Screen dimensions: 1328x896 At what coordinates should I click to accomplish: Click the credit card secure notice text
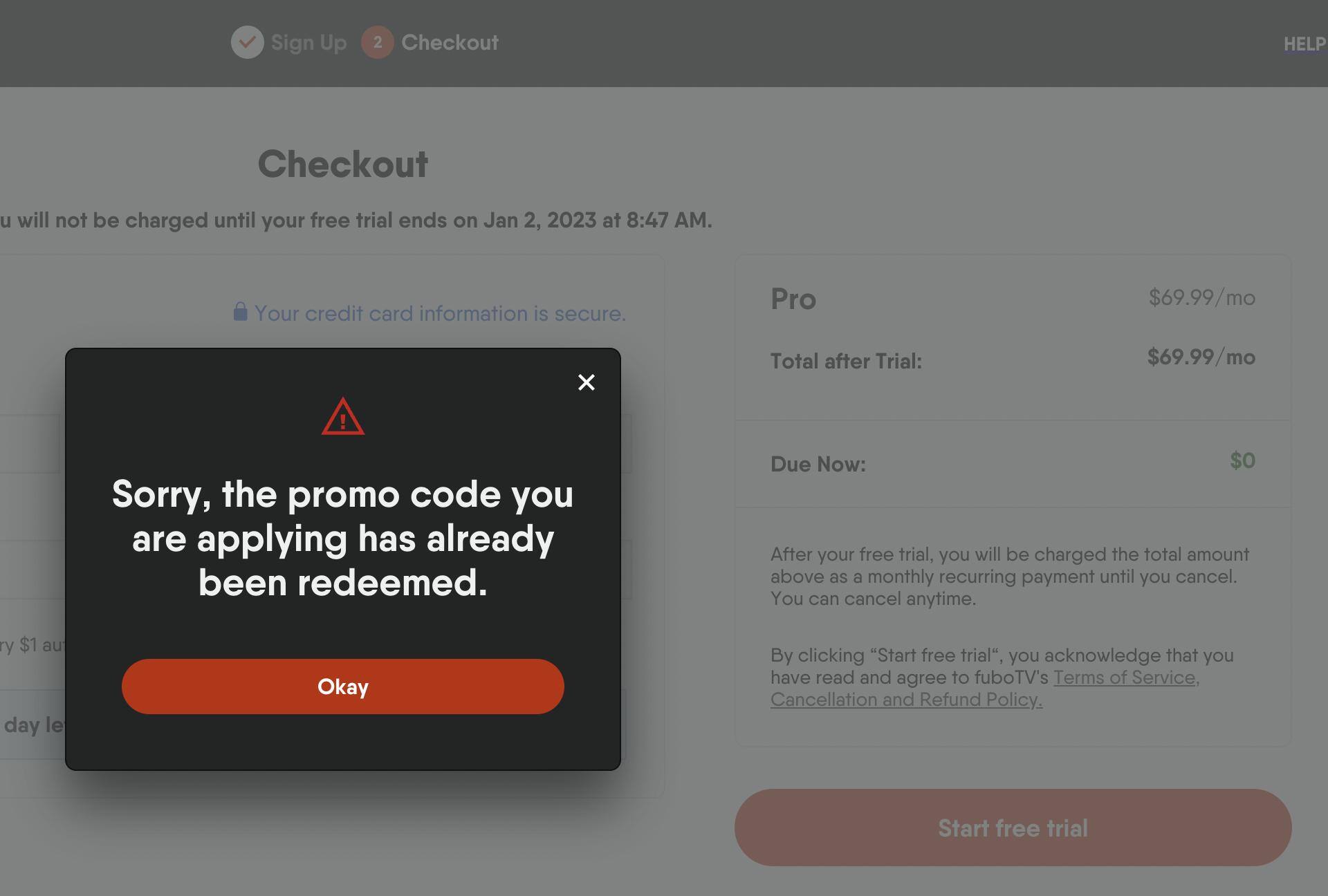[440, 313]
